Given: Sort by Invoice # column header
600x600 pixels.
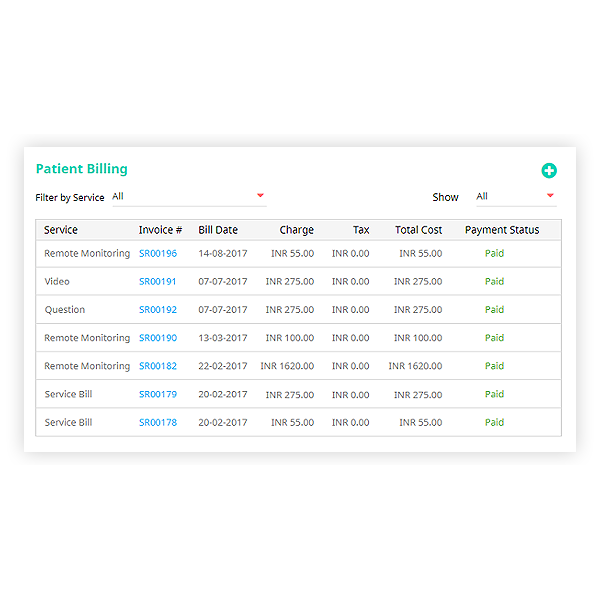Looking at the screenshot, I should (160, 230).
